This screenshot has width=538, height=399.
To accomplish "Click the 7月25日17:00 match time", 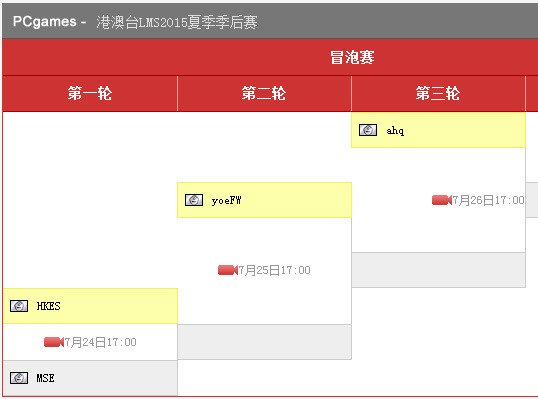I will click(274, 270).
